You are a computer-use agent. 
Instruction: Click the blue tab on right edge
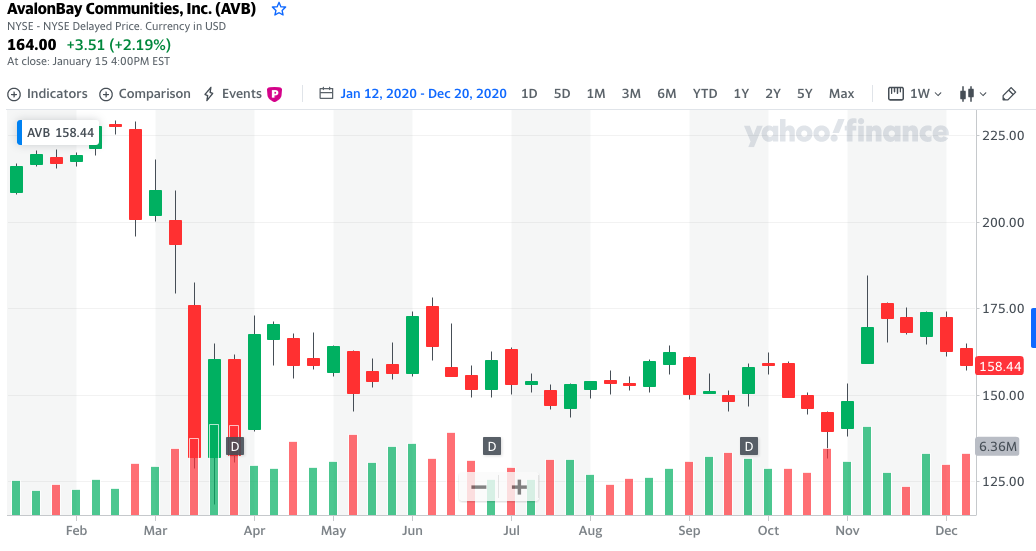(1033, 326)
